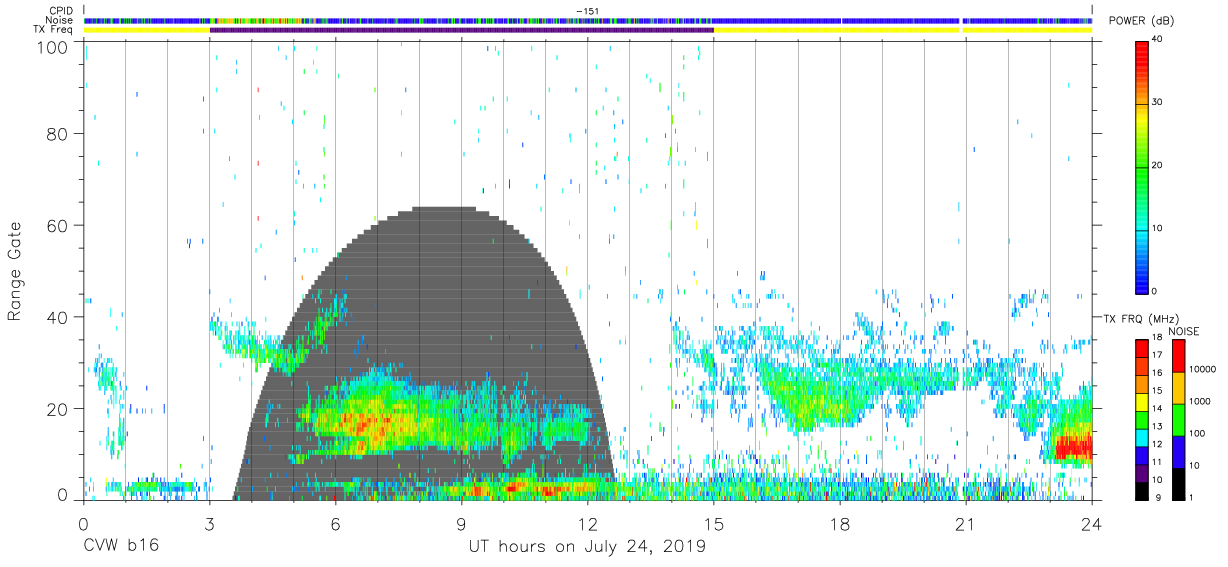Viewport: 1228px width, 567px height.
Task: Click x-axis tick label '18'
Action: (840, 523)
